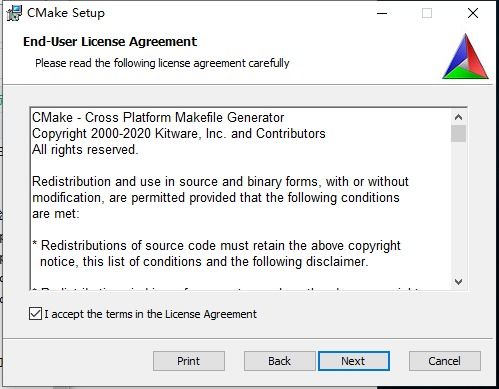Image resolution: width=499 pixels, height=389 pixels.
Task: Print the license agreement
Action: [189, 361]
